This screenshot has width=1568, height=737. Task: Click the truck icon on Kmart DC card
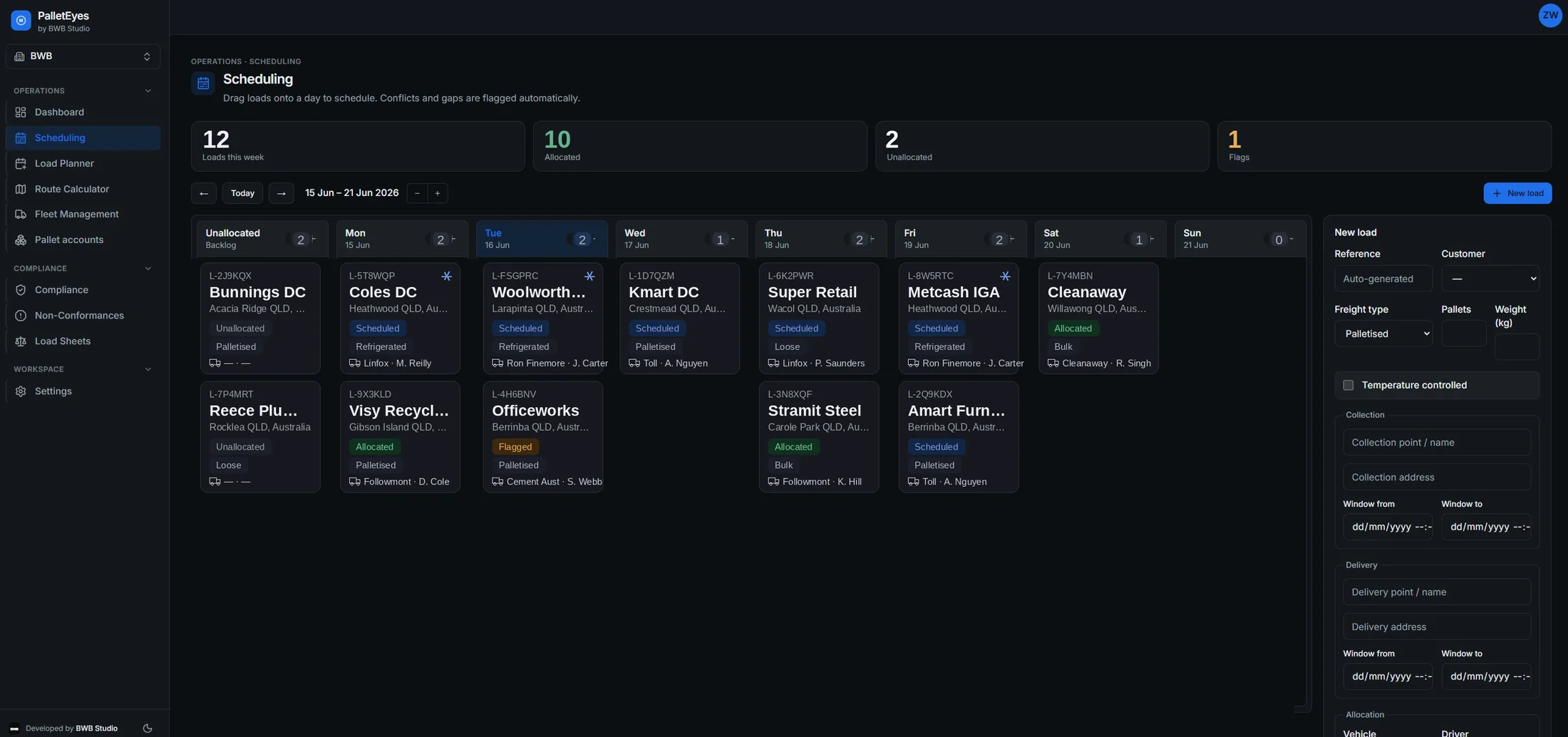coord(634,364)
